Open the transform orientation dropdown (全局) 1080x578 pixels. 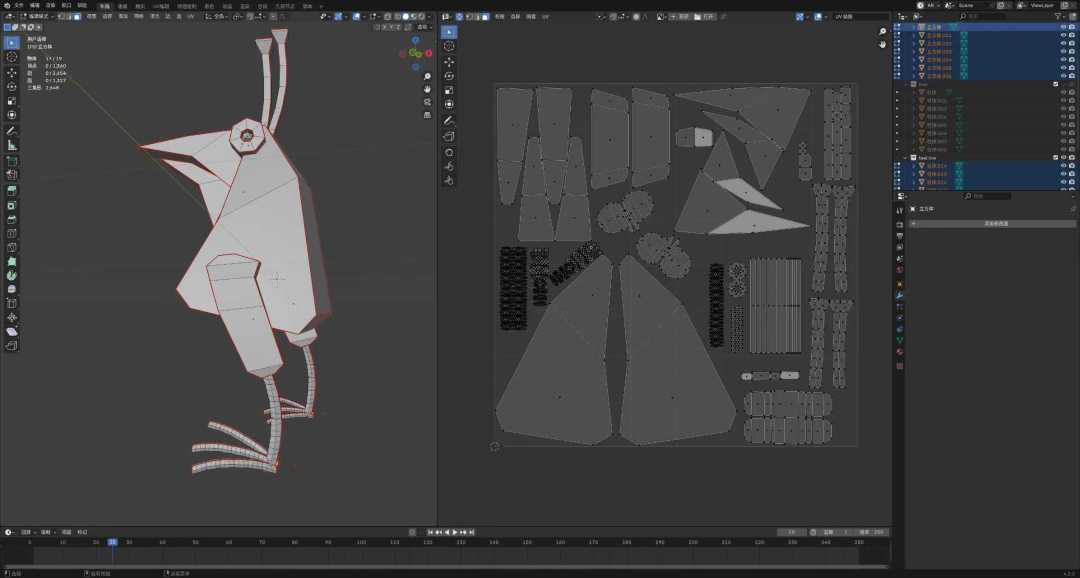tap(218, 16)
